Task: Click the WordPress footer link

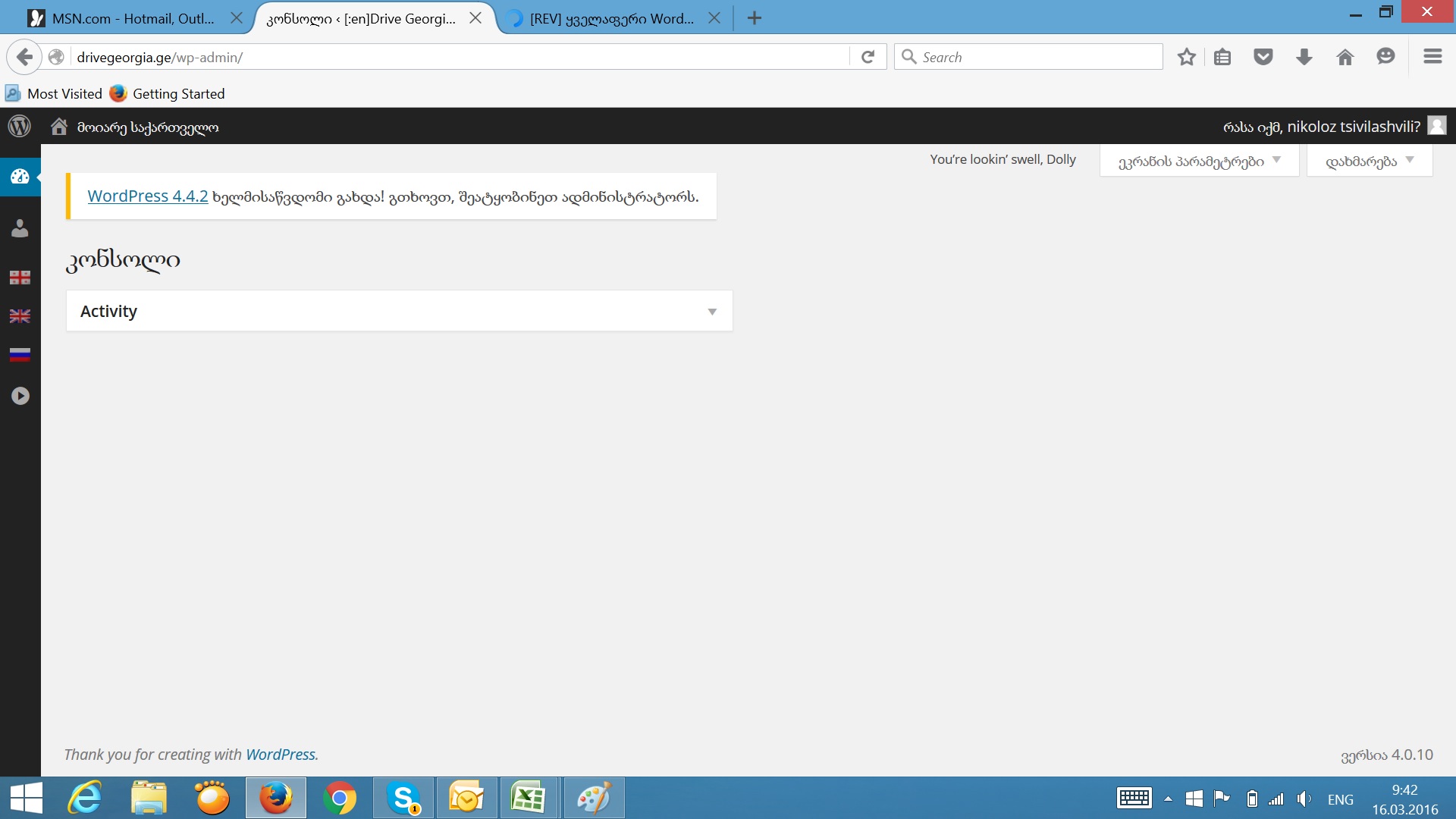Action: [x=281, y=755]
